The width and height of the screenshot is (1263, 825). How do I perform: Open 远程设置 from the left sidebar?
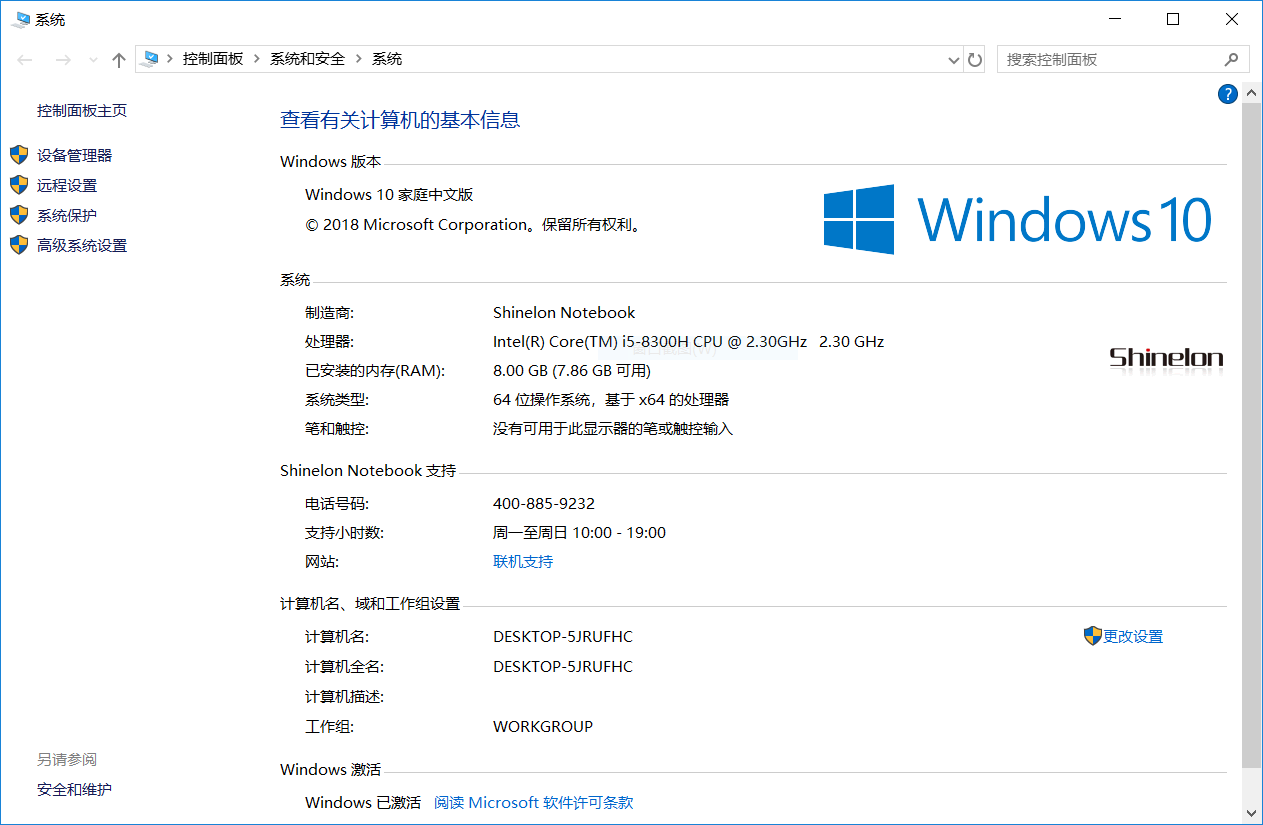(x=67, y=185)
